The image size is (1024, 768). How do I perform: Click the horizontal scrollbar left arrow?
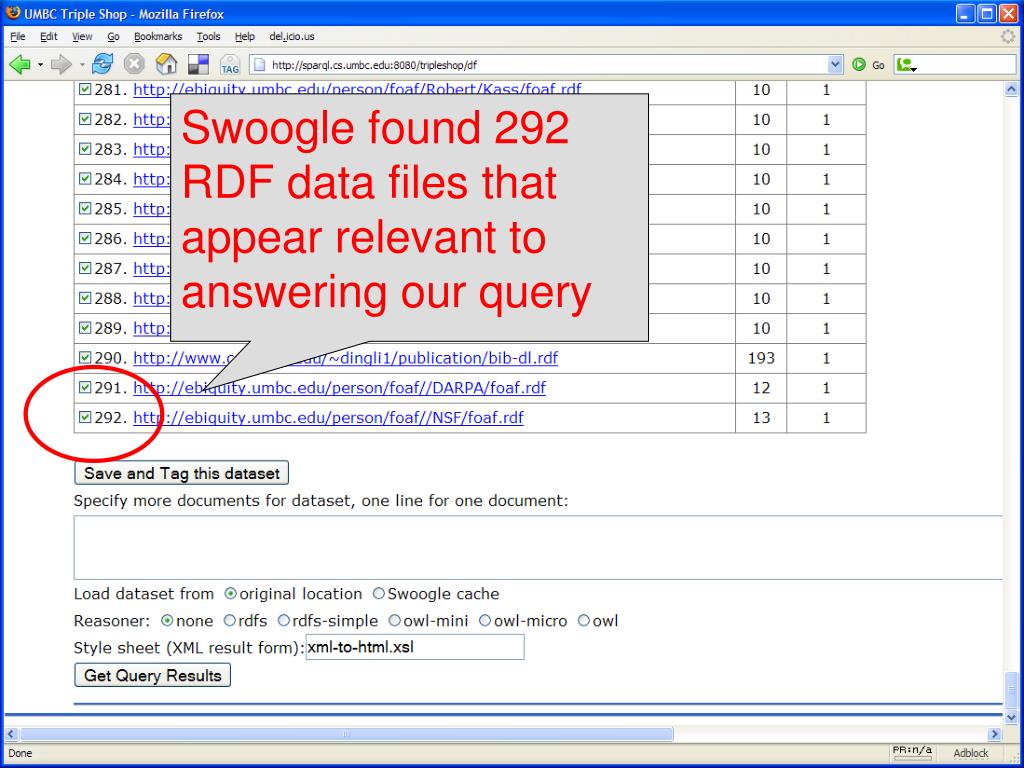pyautogui.click(x=12, y=734)
